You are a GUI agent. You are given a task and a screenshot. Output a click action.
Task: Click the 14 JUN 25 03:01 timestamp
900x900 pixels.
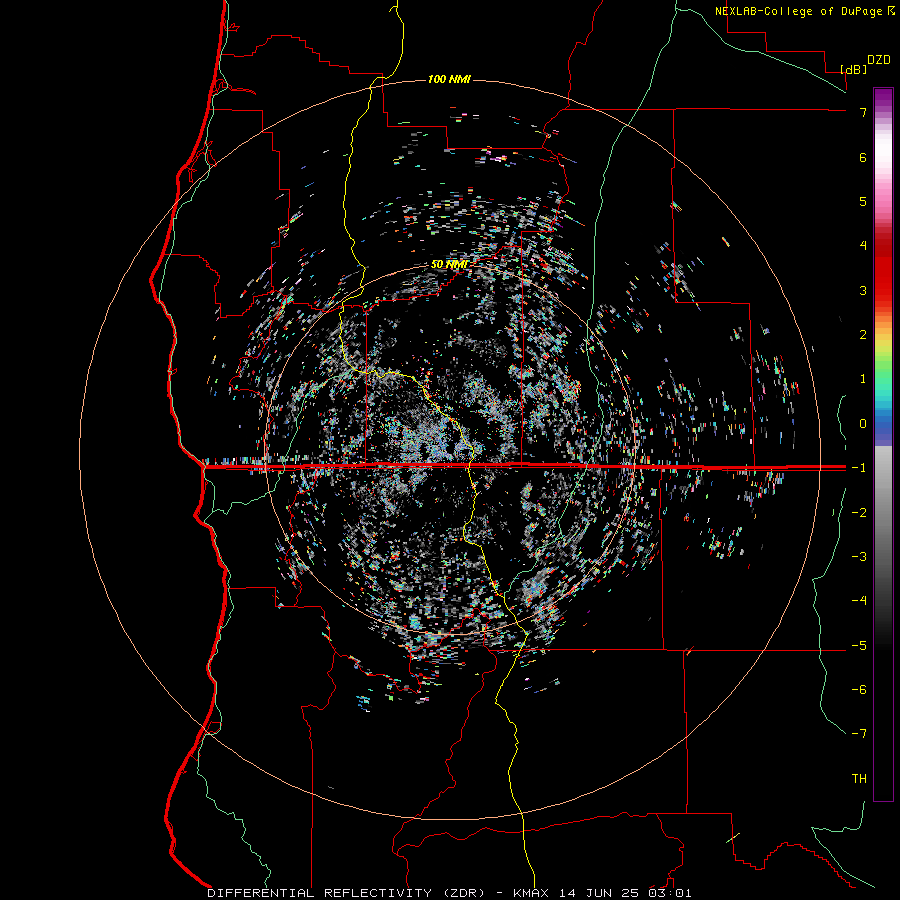624,893
